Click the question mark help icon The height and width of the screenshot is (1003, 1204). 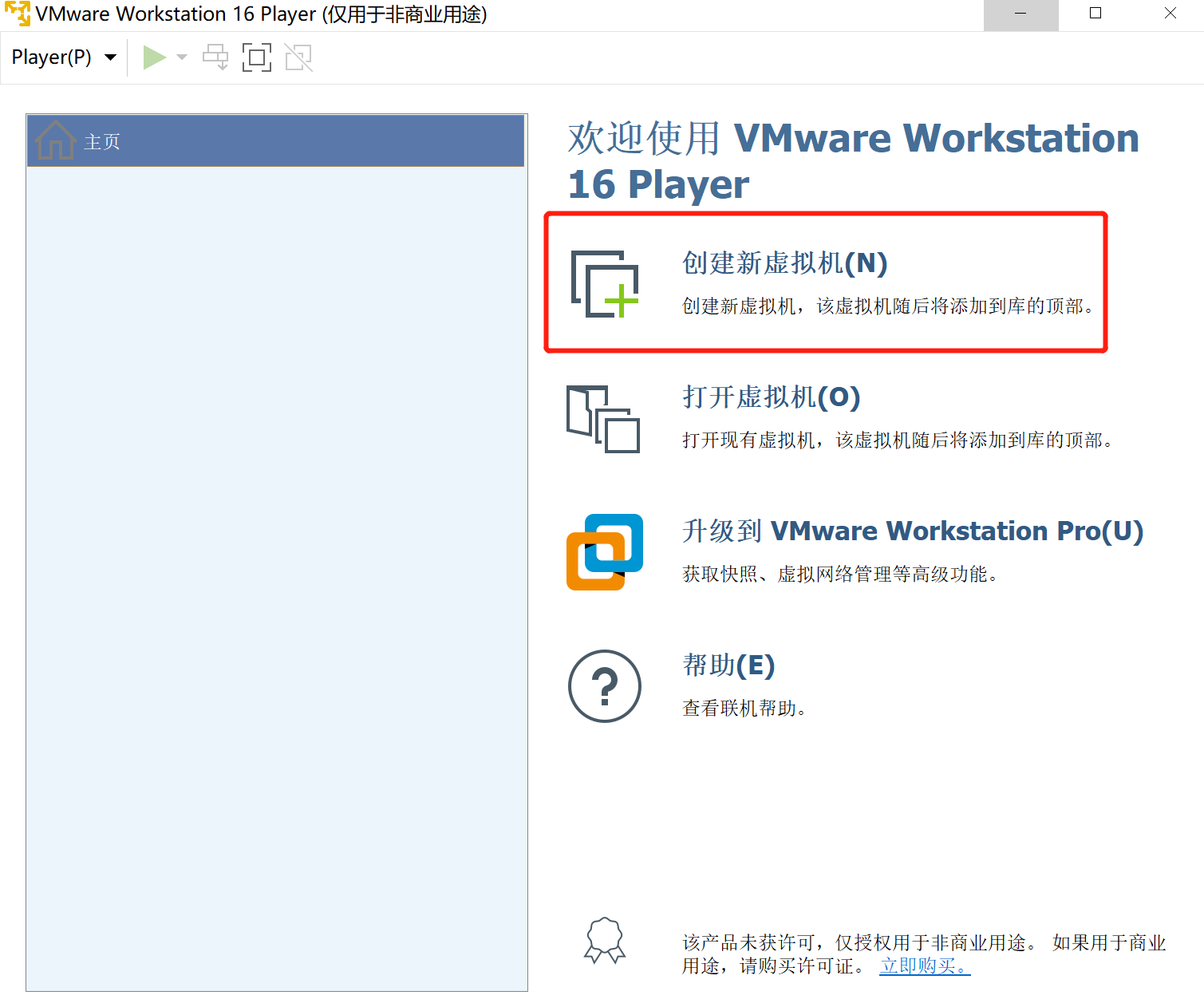(x=605, y=686)
